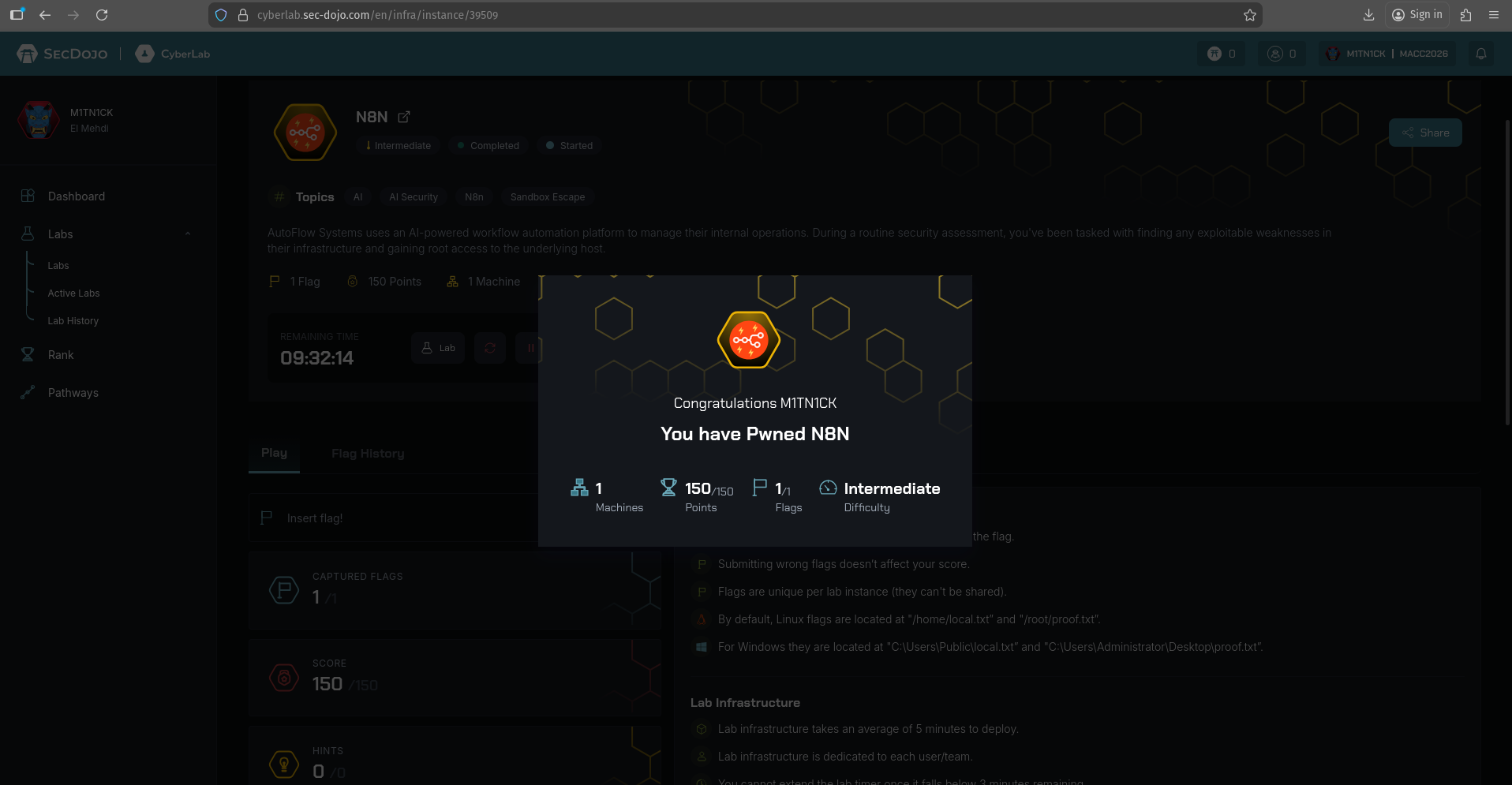Click the Machines icon in popup
Viewport: 1512px width, 785px height.
click(x=579, y=488)
